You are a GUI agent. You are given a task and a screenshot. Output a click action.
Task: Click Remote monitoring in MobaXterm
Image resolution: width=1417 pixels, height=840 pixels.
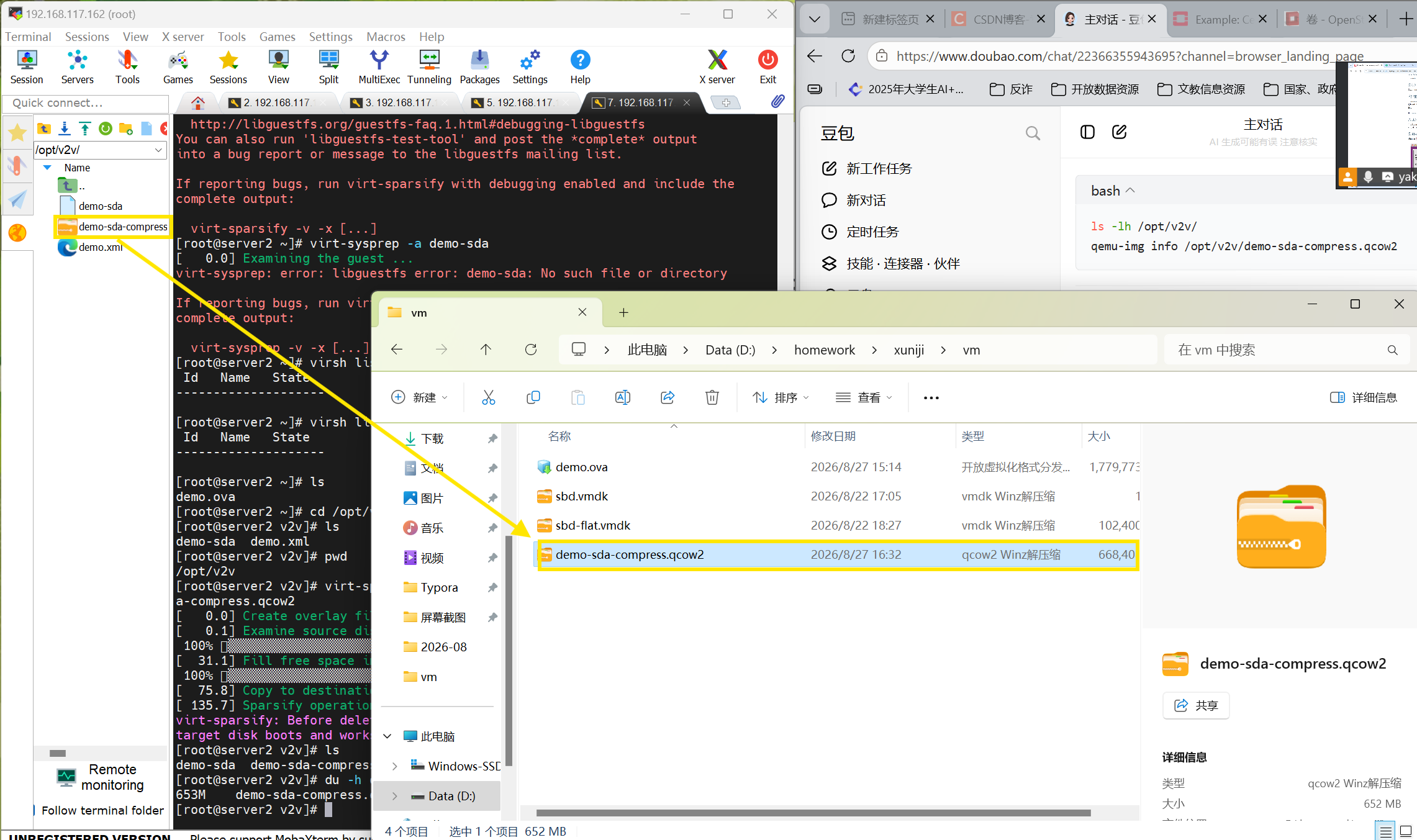(100, 777)
